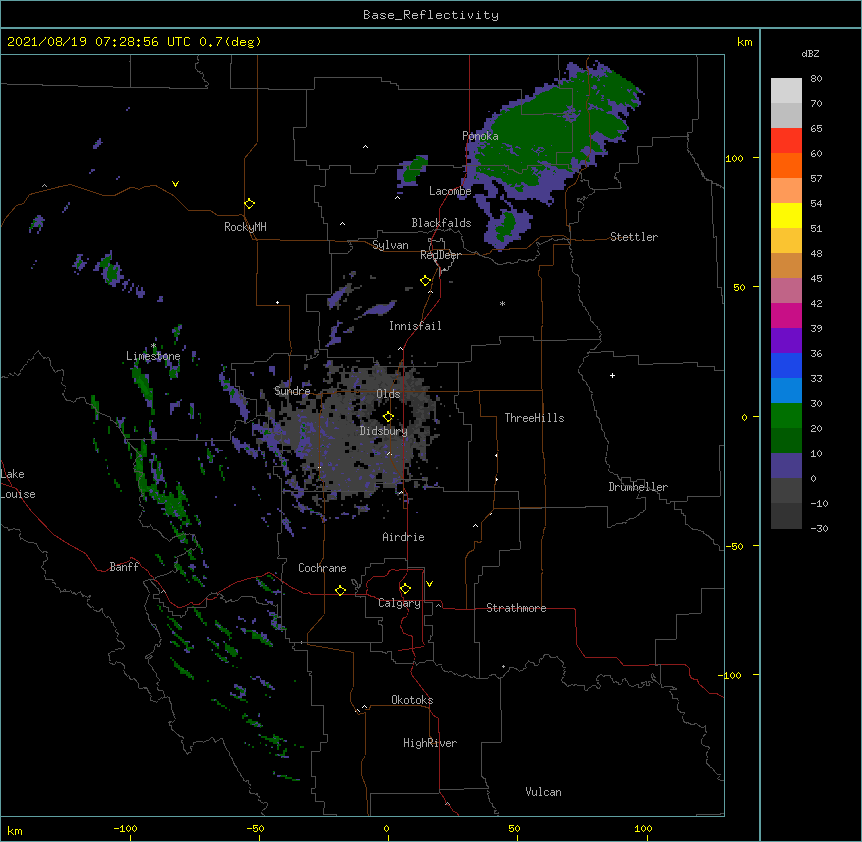
Task: Click the Sylvan label on the map
Action: pyautogui.click(x=390, y=245)
